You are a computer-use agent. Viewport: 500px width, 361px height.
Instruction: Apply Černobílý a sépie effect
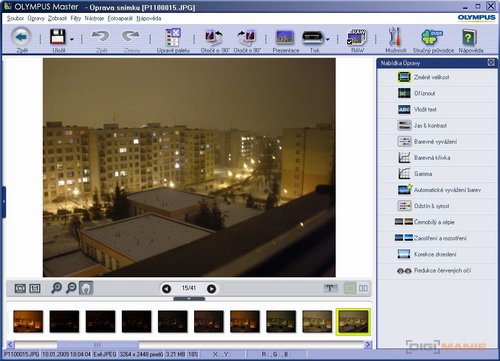click(437, 222)
